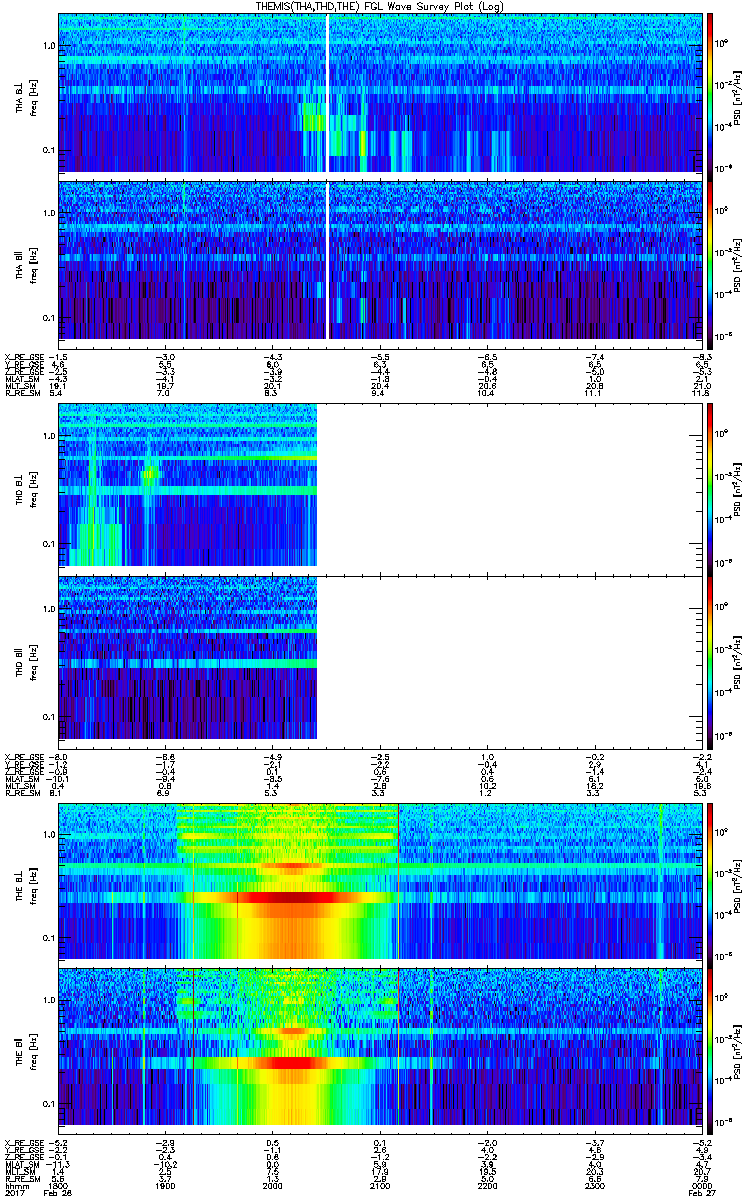
Task: Click the 2017 year label
Action: coord(16,1194)
